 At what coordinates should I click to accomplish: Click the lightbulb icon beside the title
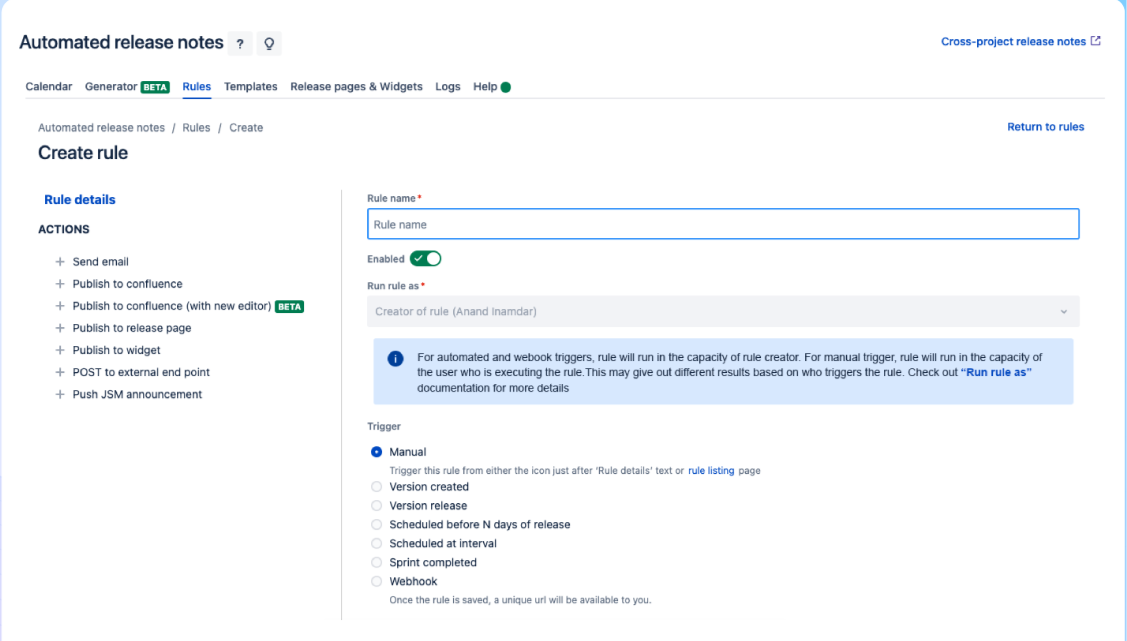(268, 44)
